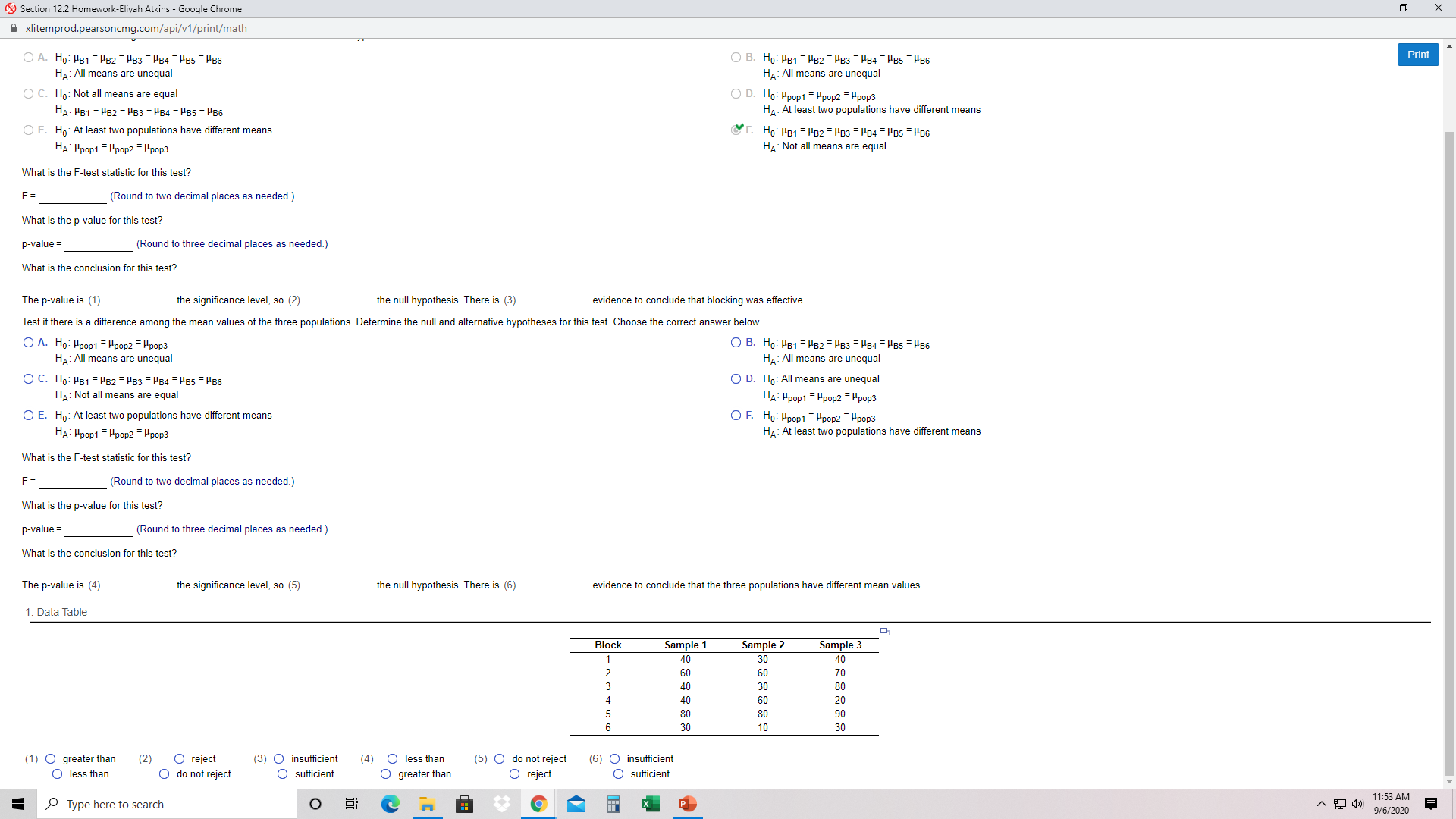Open the Calculator taskbar icon
1456x819 pixels.
[x=613, y=804]
